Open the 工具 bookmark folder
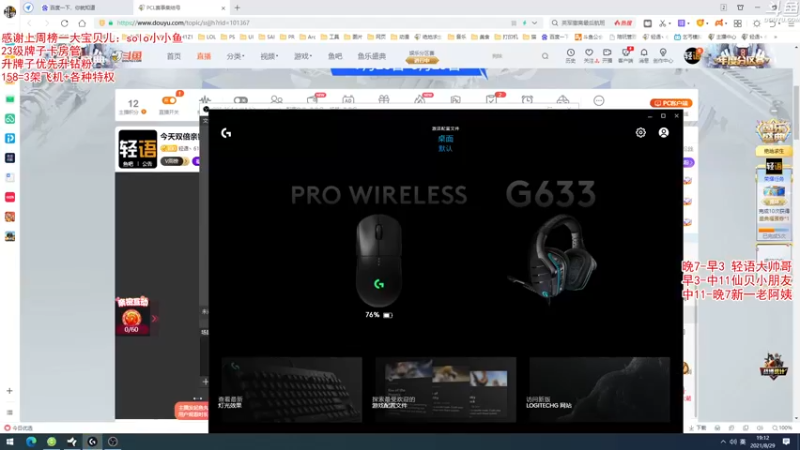800x450 pixels. click(x=330, y=37)
